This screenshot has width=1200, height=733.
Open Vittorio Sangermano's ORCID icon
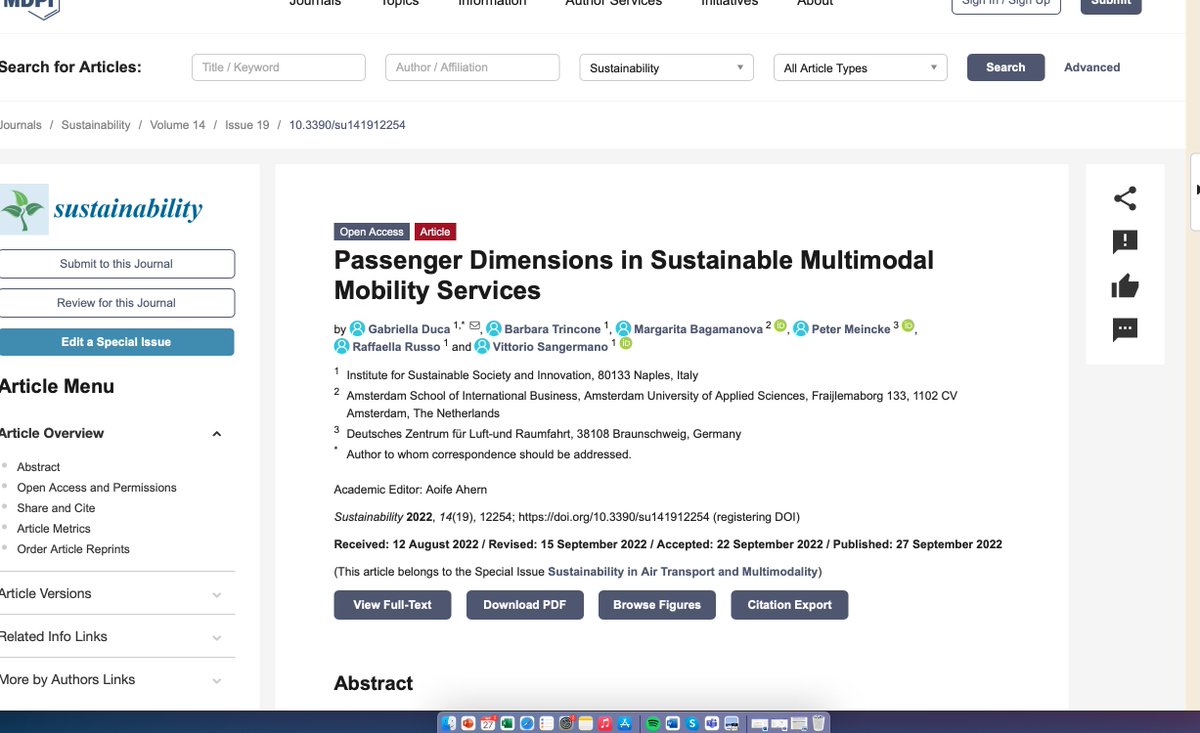[626, 344]
